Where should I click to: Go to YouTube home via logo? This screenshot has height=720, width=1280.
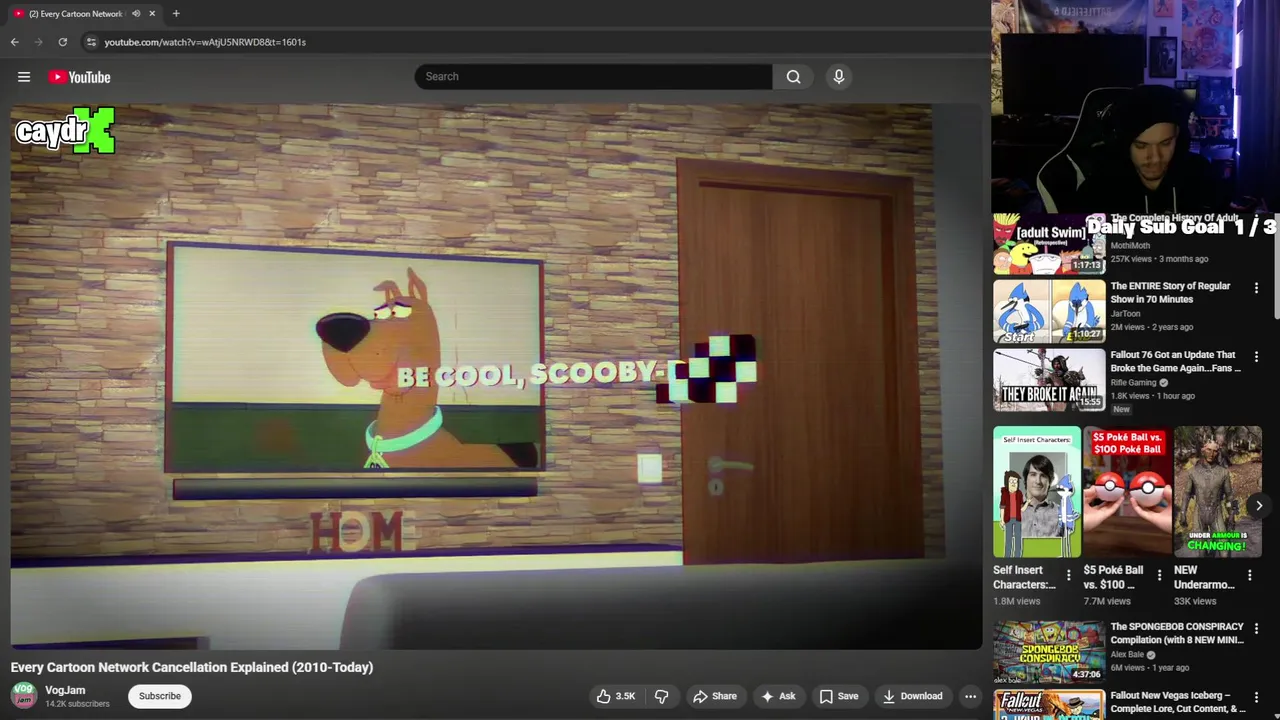point(79,77)
